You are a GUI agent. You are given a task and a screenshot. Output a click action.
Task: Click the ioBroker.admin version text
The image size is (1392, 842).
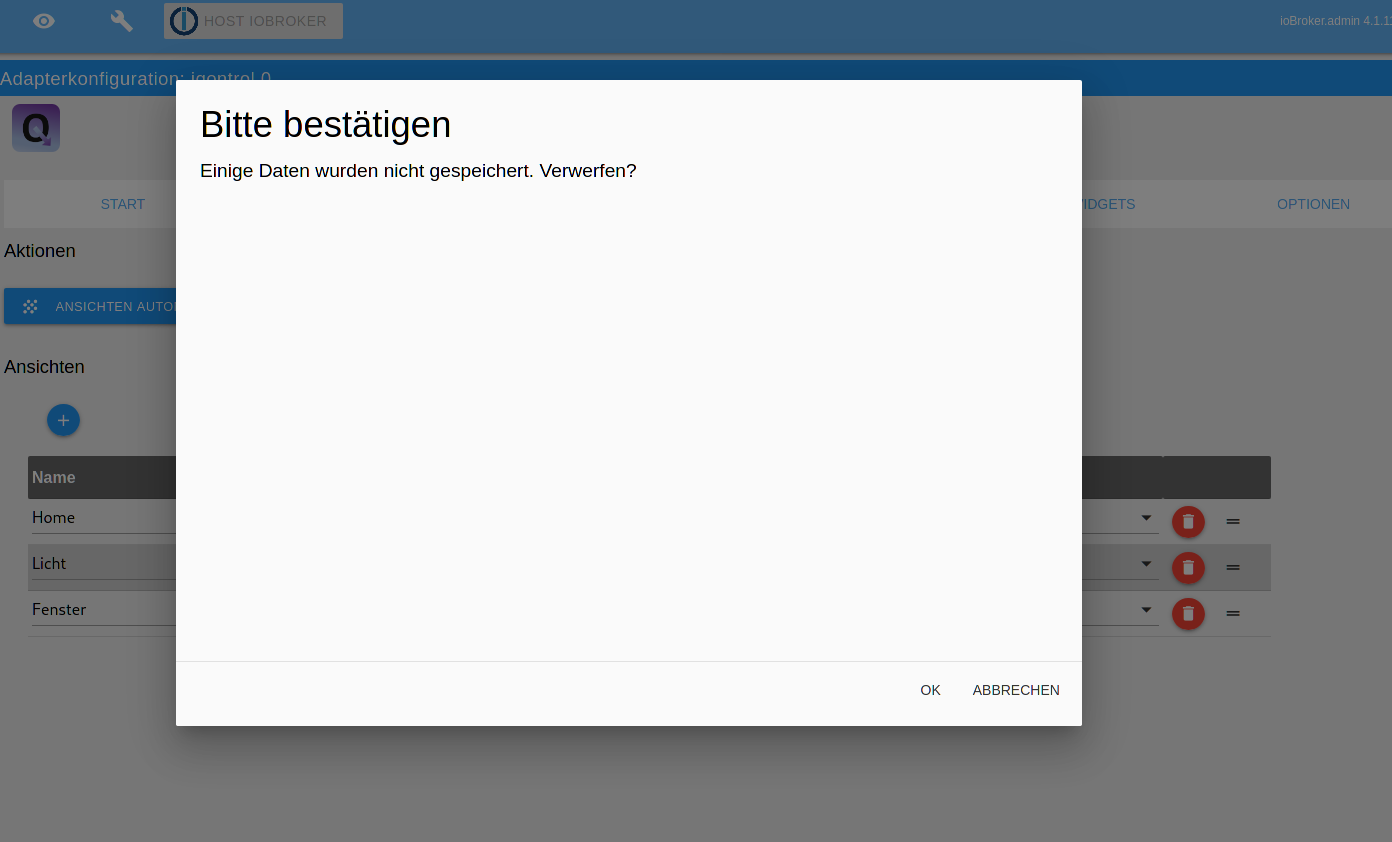tap(1335, 21)
